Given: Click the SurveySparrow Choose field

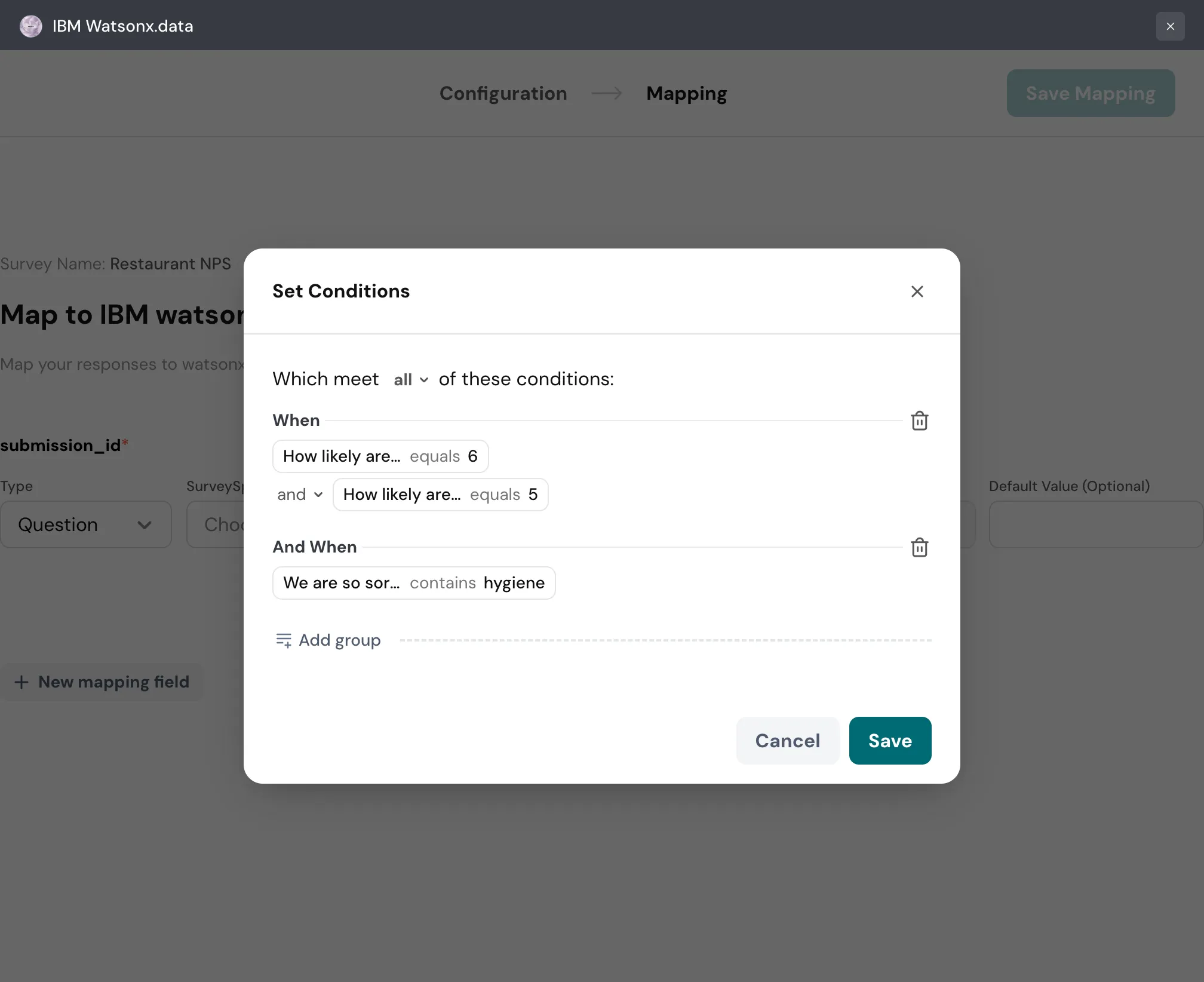Looking at the screenshot, I should (216, 524).
